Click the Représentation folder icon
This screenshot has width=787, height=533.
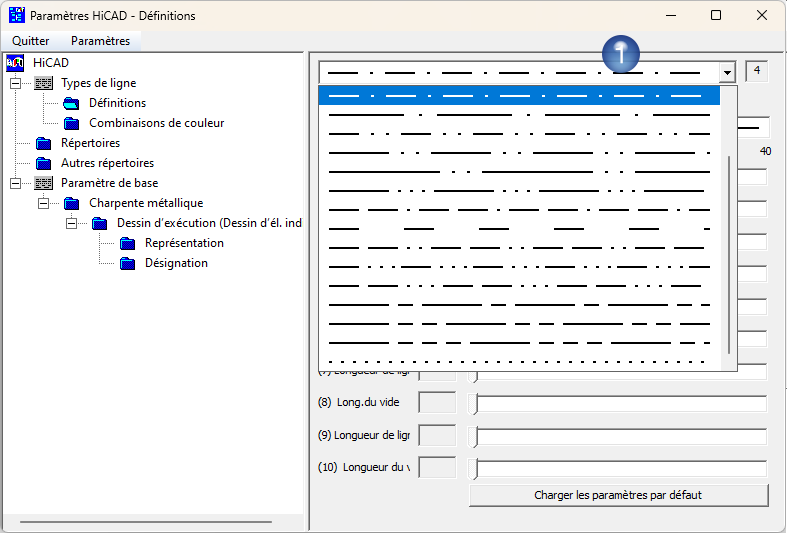(x=127, y=243)
